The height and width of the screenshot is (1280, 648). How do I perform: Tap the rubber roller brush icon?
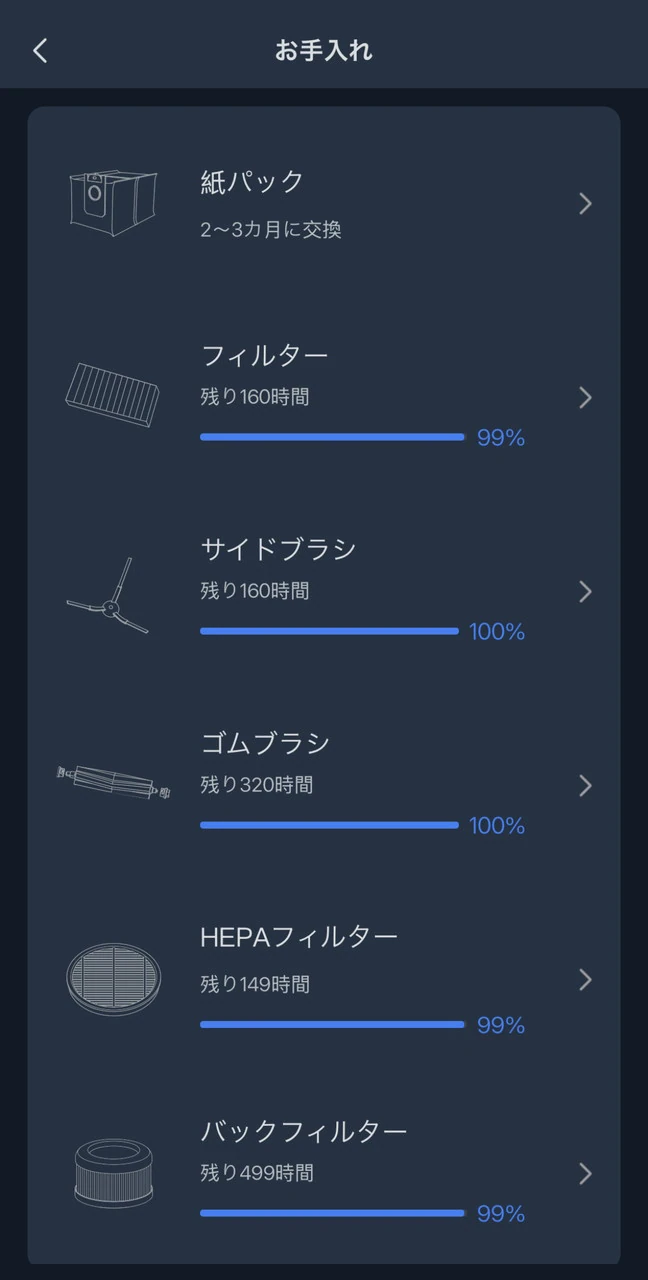(113, 780)
